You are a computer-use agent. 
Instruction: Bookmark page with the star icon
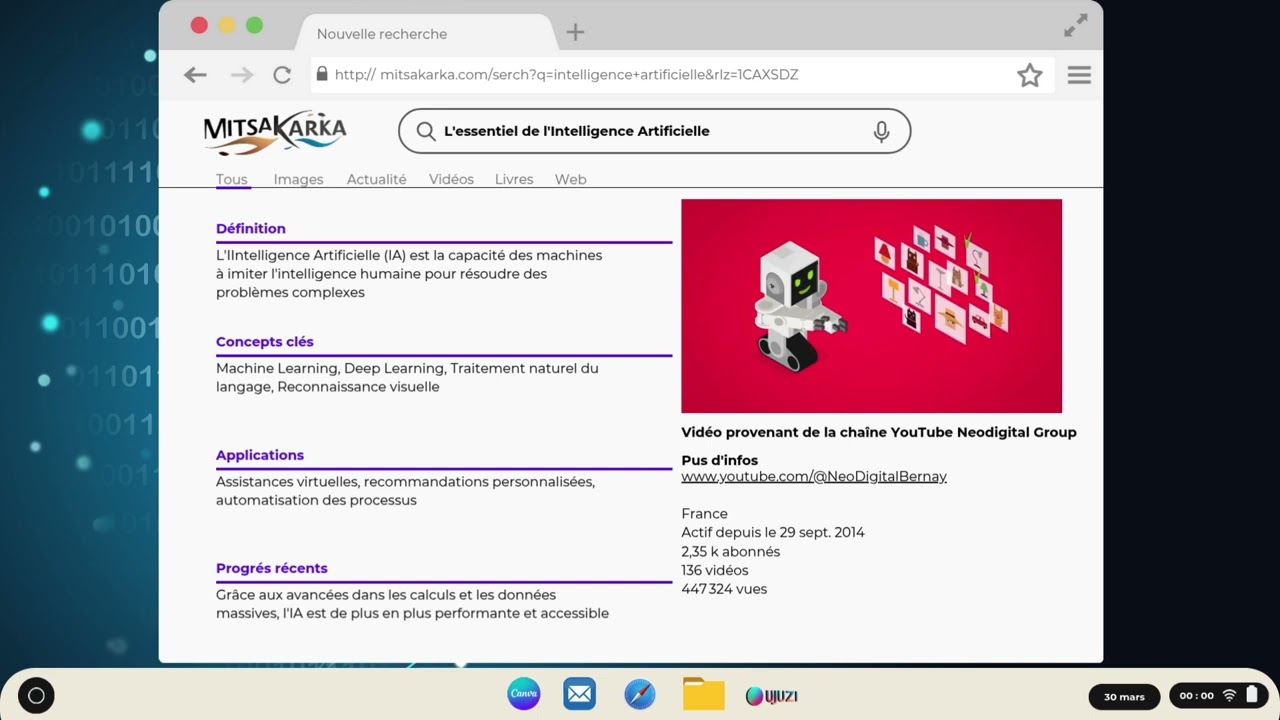(x=1030, y=75)
